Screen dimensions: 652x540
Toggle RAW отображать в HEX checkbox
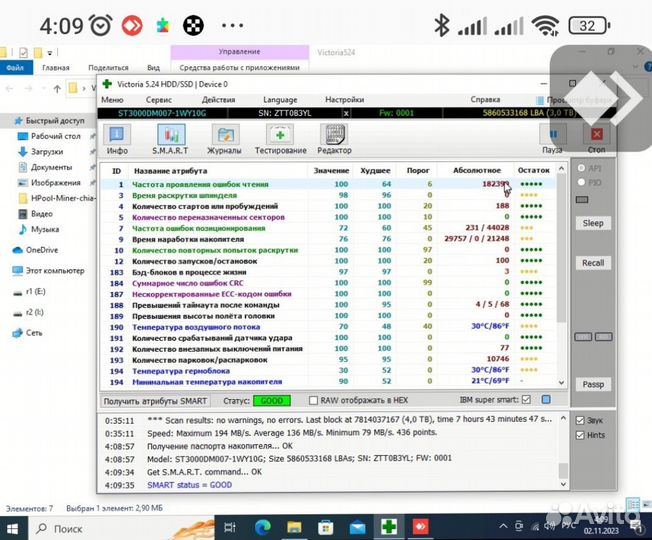(x=313, y=400)
